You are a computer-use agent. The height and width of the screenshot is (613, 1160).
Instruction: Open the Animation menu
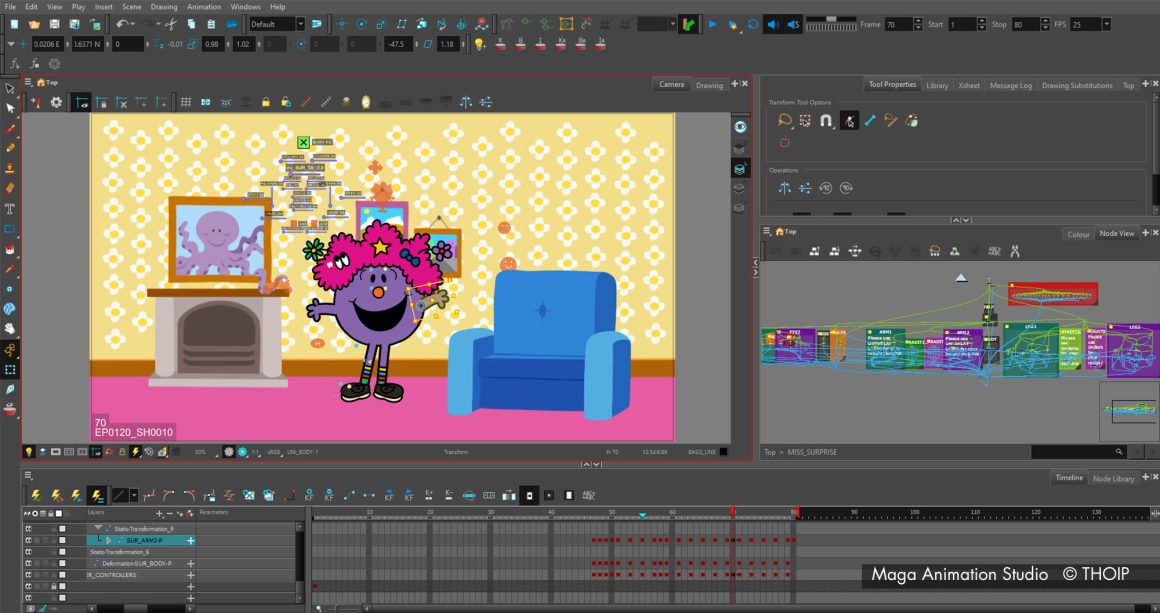204,7
